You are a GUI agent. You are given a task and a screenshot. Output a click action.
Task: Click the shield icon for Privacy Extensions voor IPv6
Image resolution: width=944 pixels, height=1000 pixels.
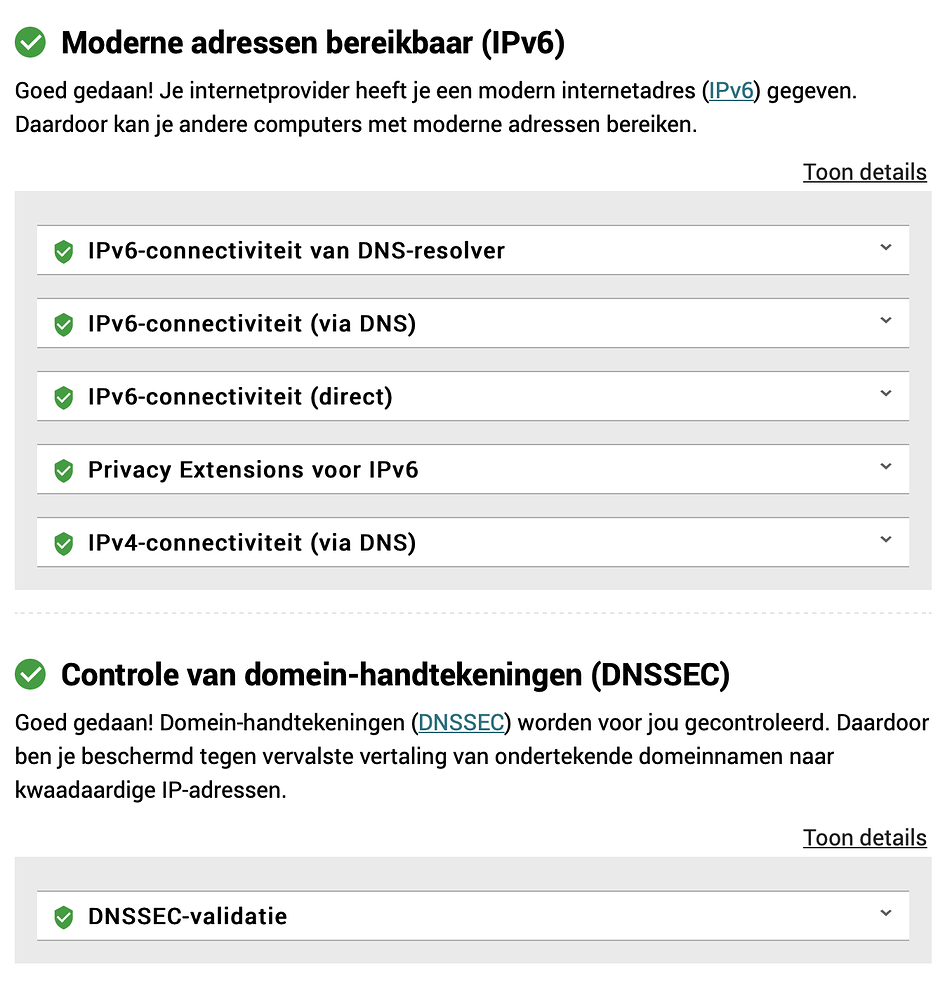(63, 469)
